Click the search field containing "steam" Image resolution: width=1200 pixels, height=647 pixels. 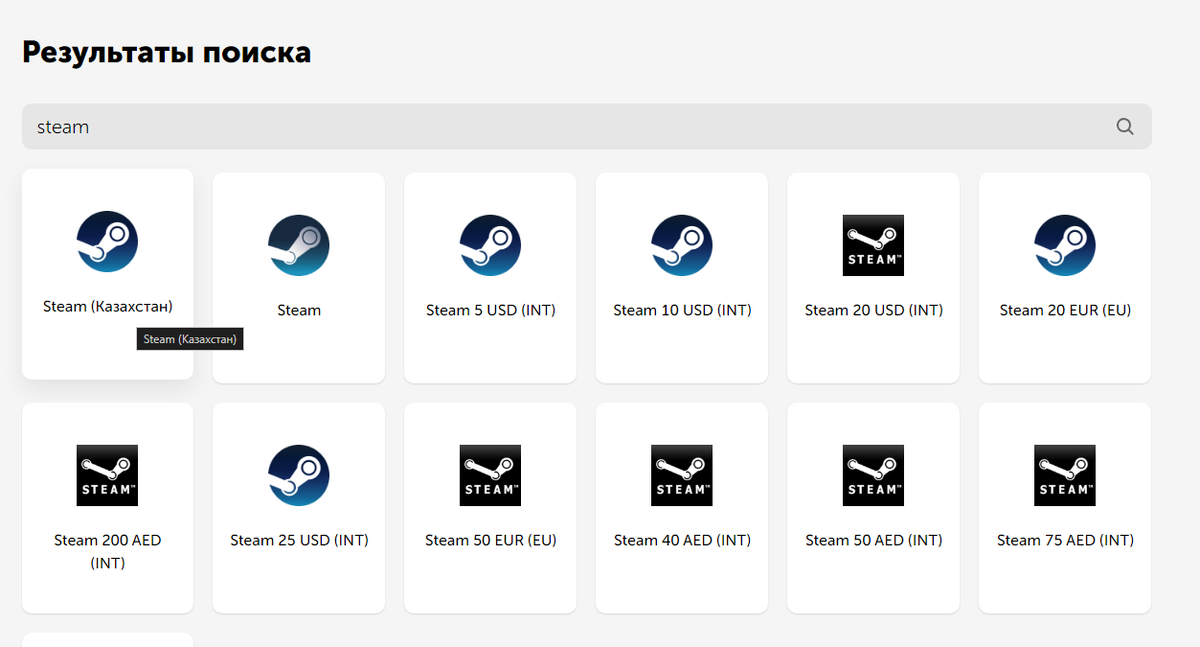coord(587,127)
